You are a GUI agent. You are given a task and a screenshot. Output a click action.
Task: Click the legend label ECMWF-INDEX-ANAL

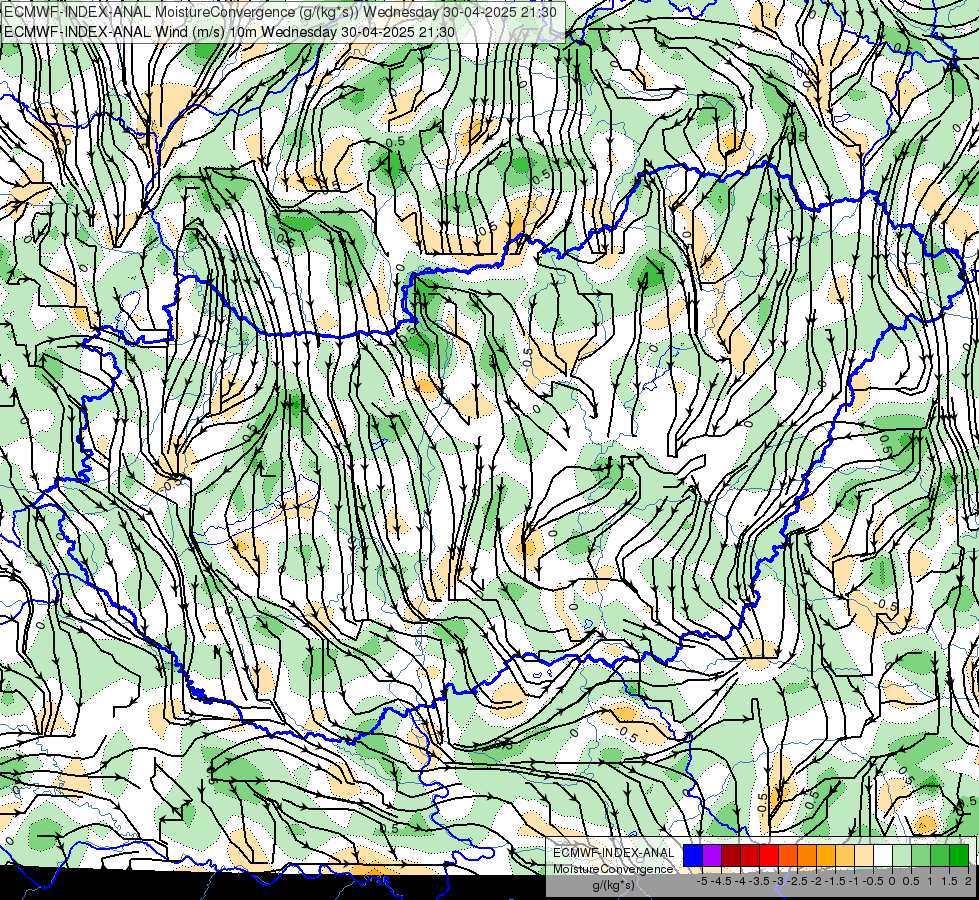click(613, 853)
